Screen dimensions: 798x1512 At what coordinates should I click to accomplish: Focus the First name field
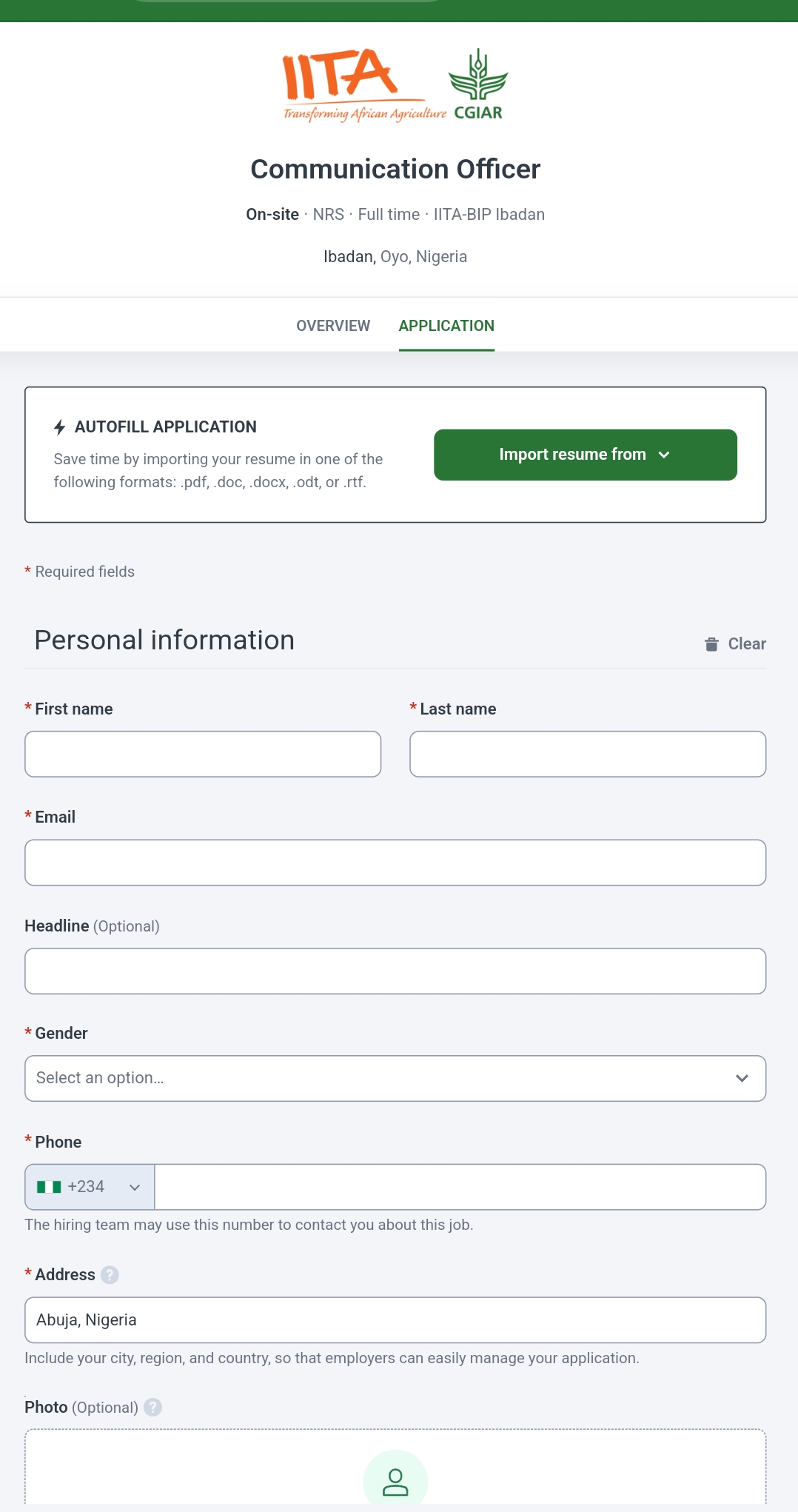pyautogui.click(x=203, y=755)
